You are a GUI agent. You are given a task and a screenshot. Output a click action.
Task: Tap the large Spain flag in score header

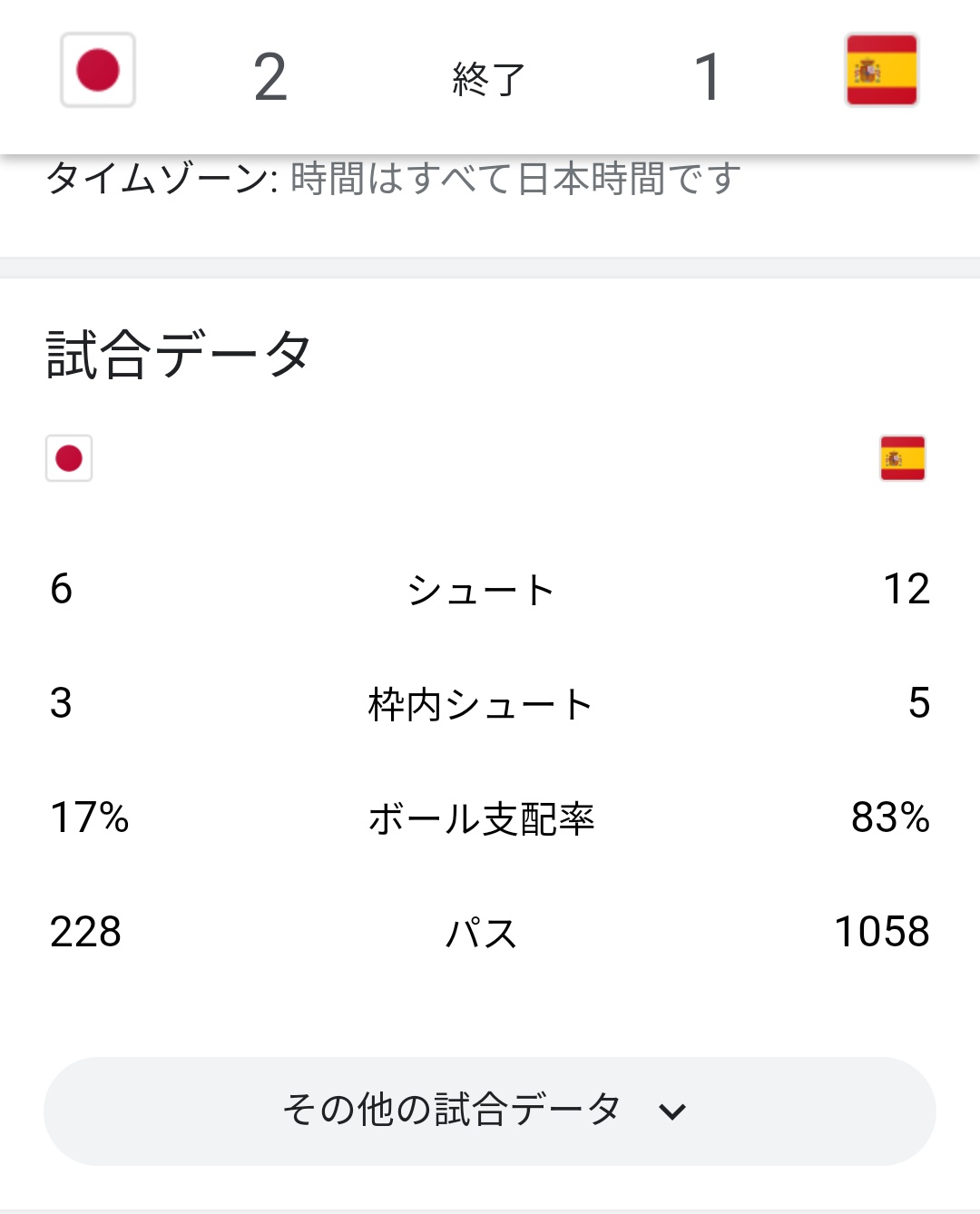(881, 71)
